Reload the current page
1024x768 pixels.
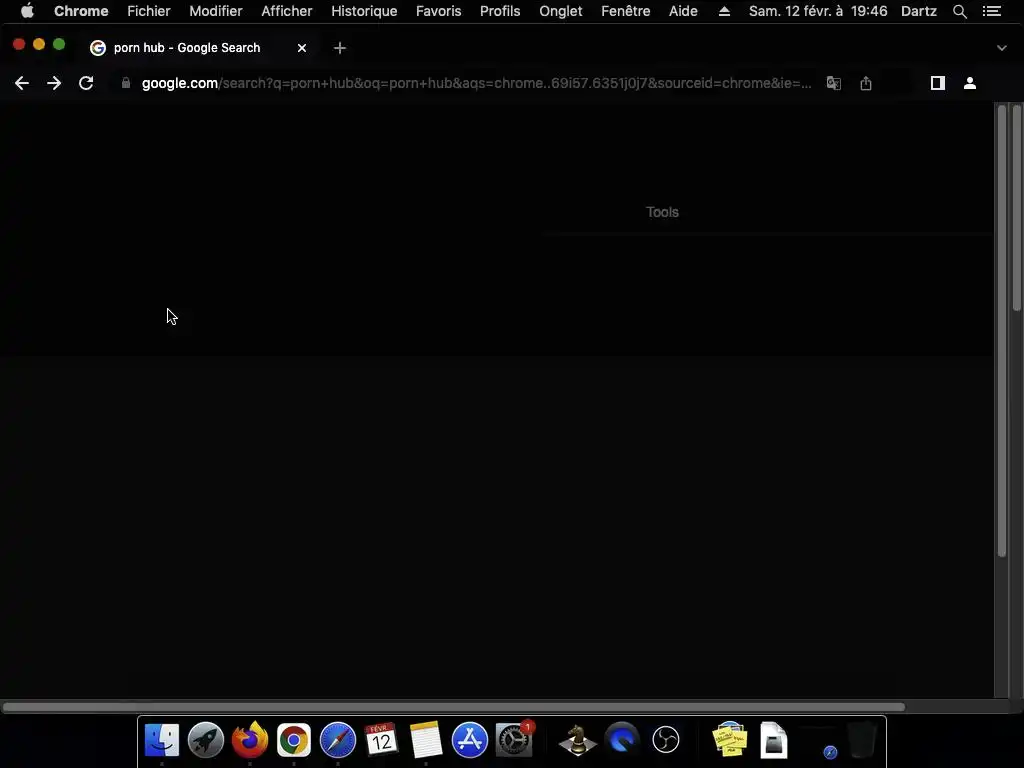(x=86, y=83)
